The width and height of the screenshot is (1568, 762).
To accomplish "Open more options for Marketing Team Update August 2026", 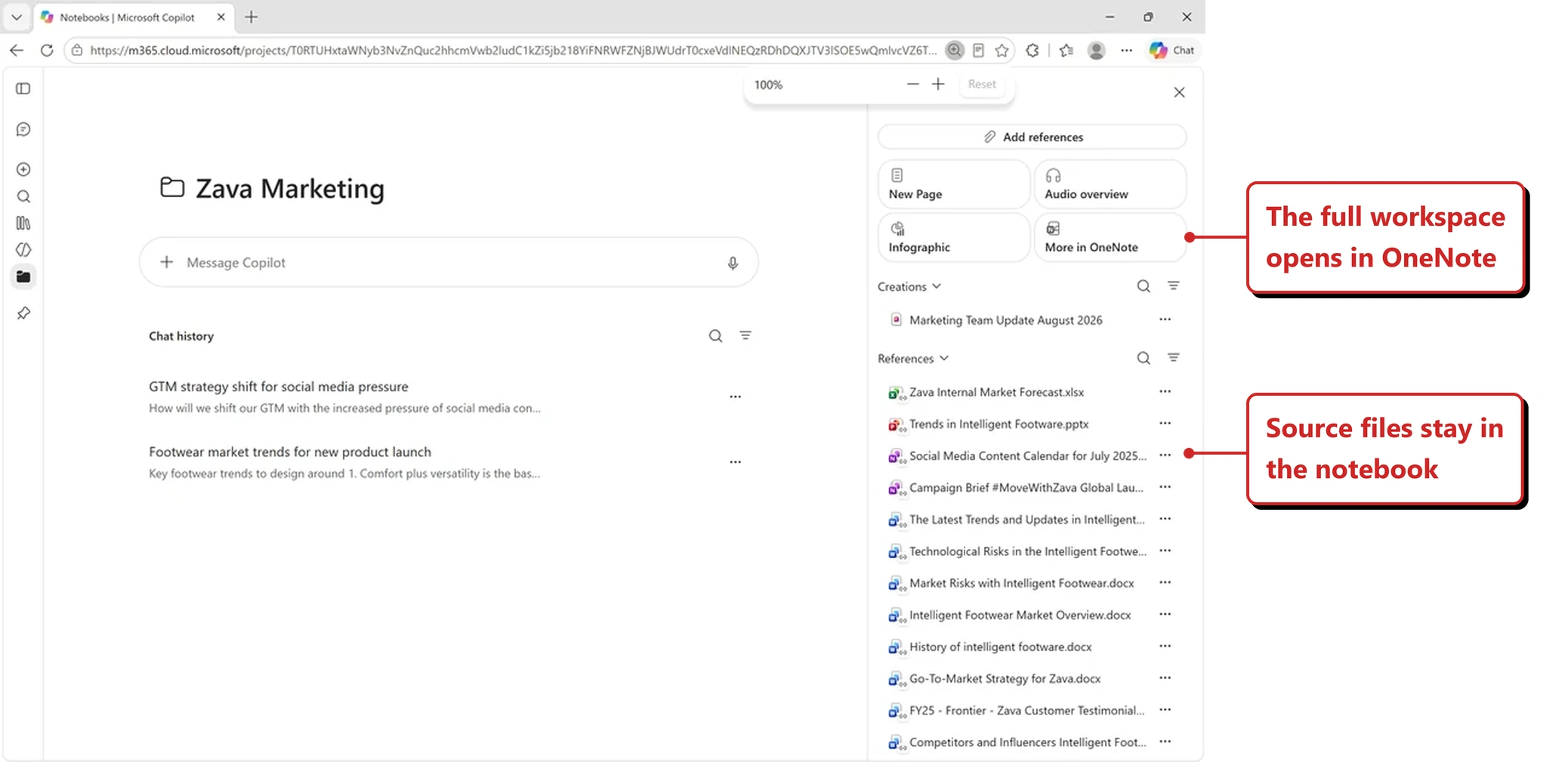I will [1165, 319].
